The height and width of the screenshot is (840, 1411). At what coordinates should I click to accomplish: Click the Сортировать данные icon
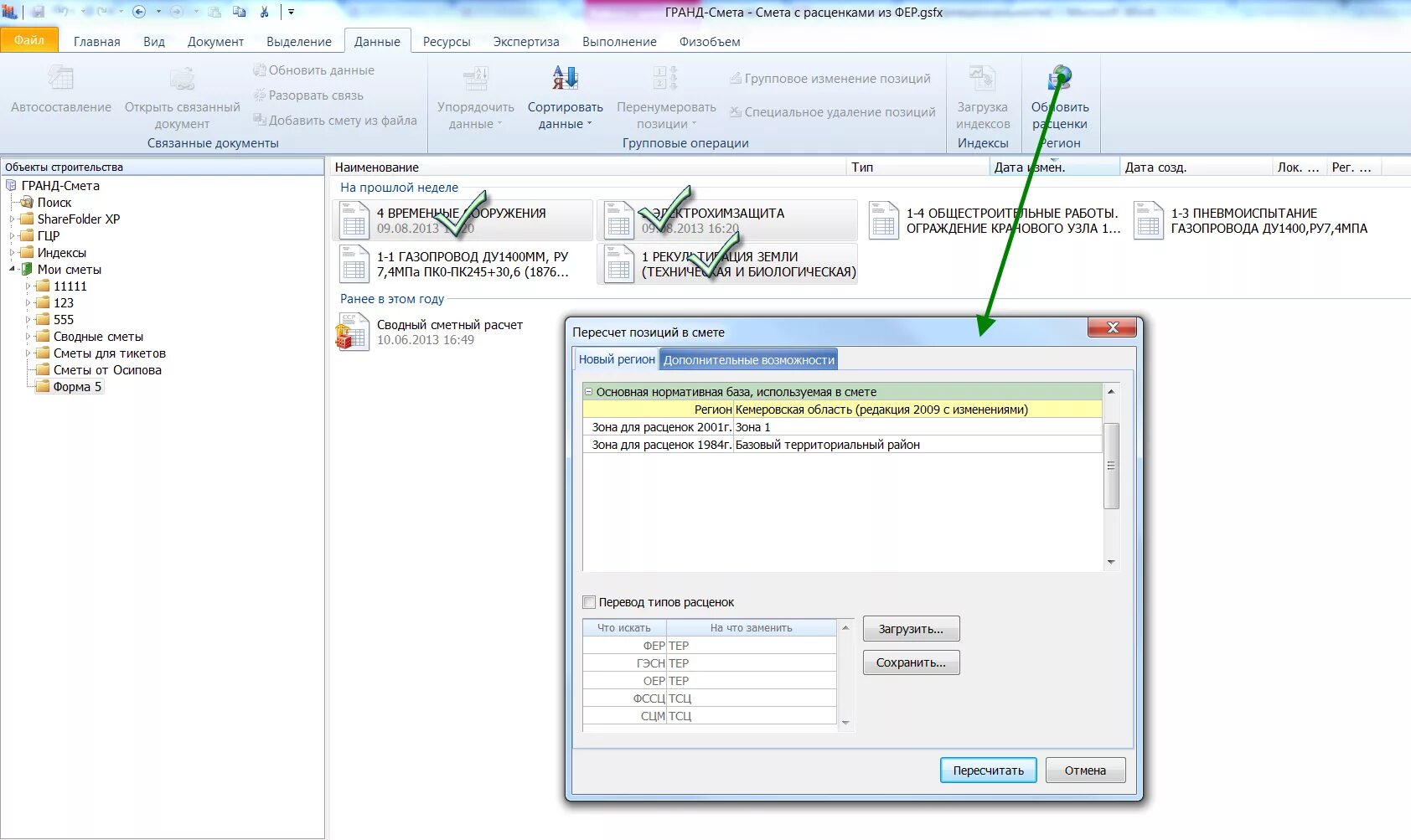(x=566, y=78)
